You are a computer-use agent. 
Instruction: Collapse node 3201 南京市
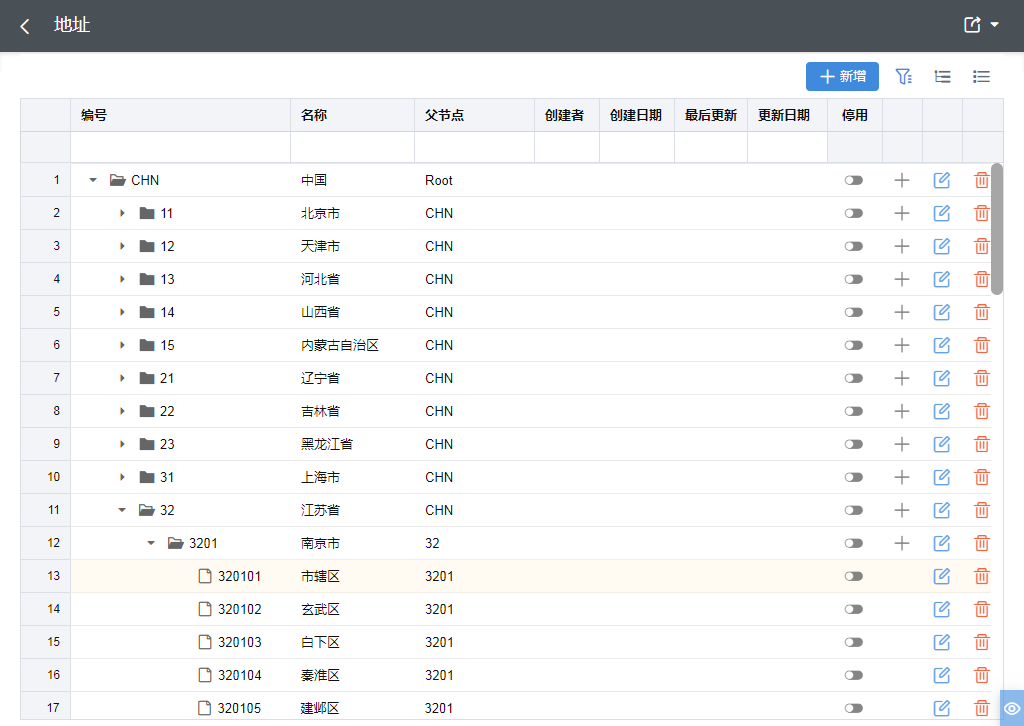point(151,543)
